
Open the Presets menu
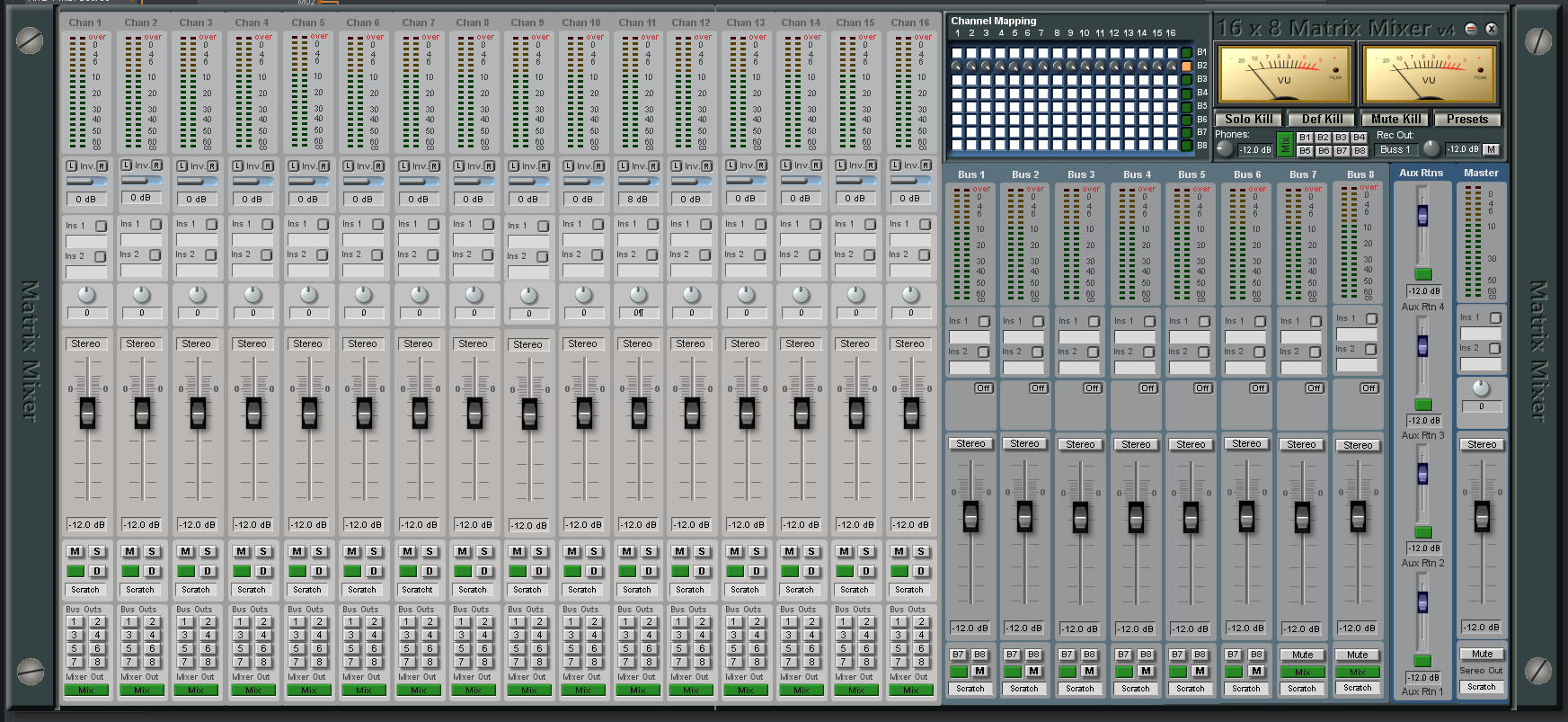1467,119
